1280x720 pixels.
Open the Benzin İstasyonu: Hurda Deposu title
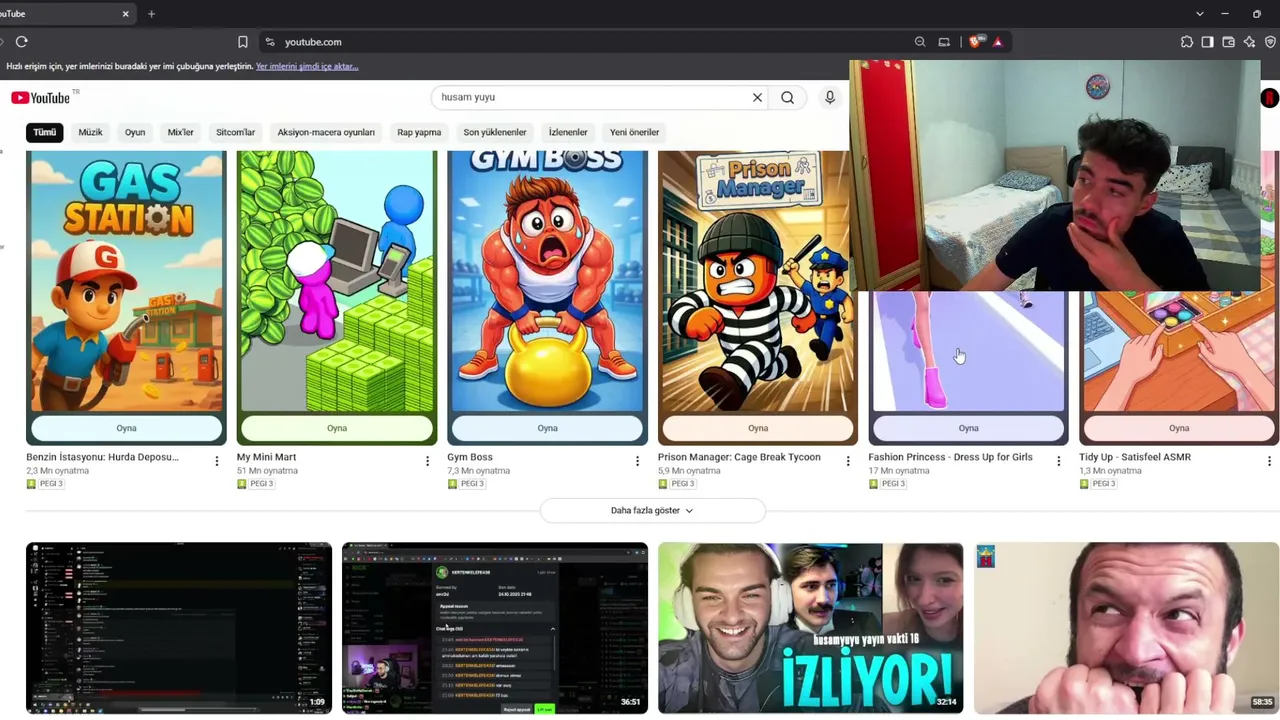pos(102,457)
